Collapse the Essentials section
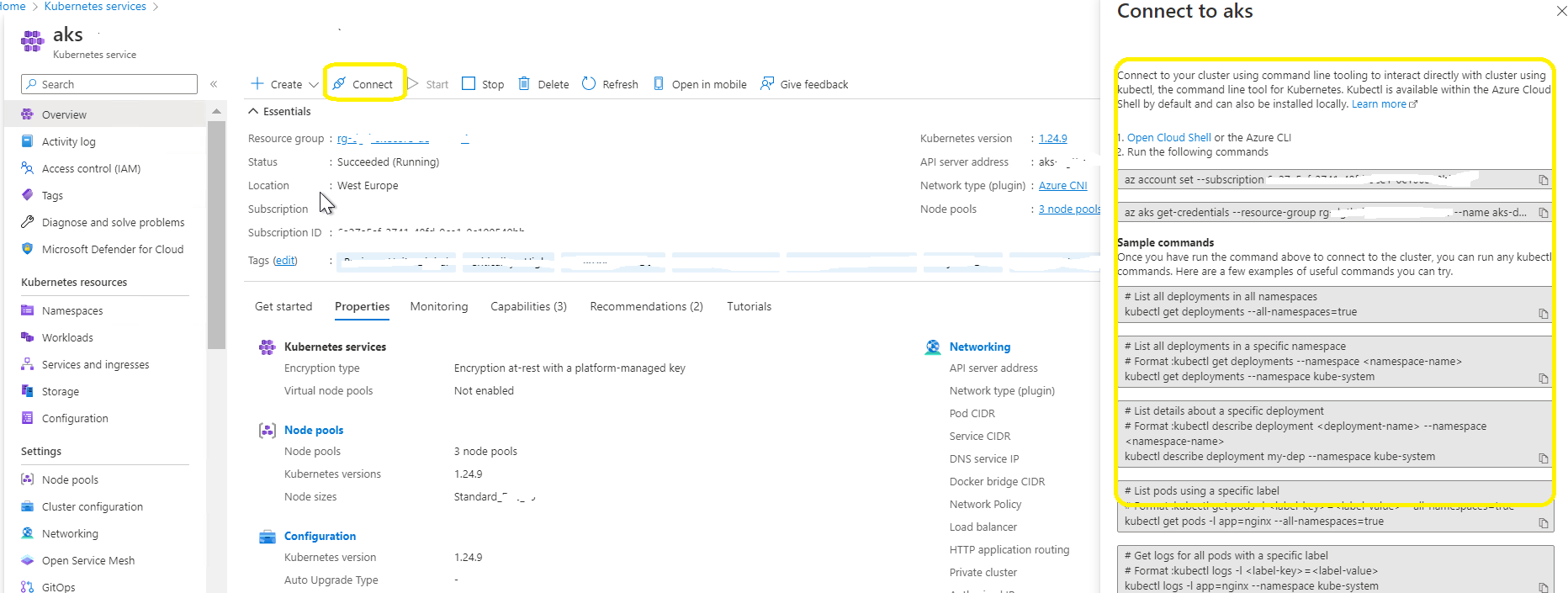Viewport: 1568px width, 593px height. 252,111
